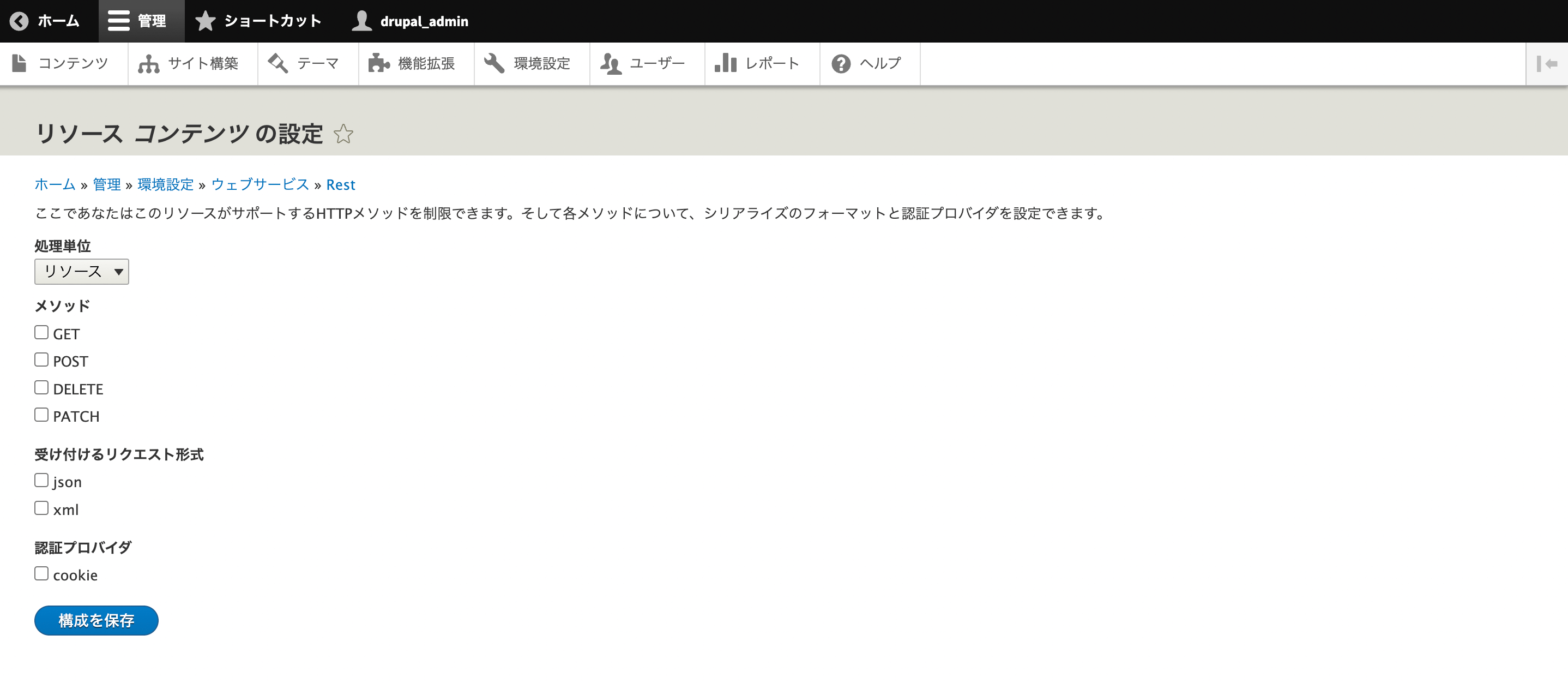Click the 認証プロバイダ section label

pos(83,548)
